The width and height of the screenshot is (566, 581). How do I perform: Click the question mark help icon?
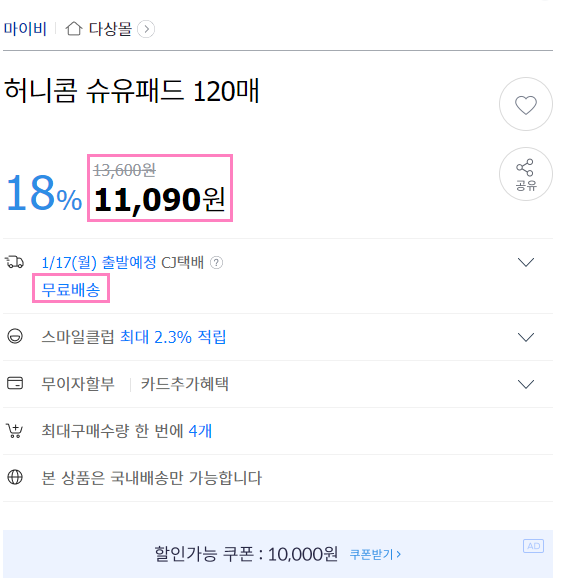pyautogui.click(x=216, y=263)
